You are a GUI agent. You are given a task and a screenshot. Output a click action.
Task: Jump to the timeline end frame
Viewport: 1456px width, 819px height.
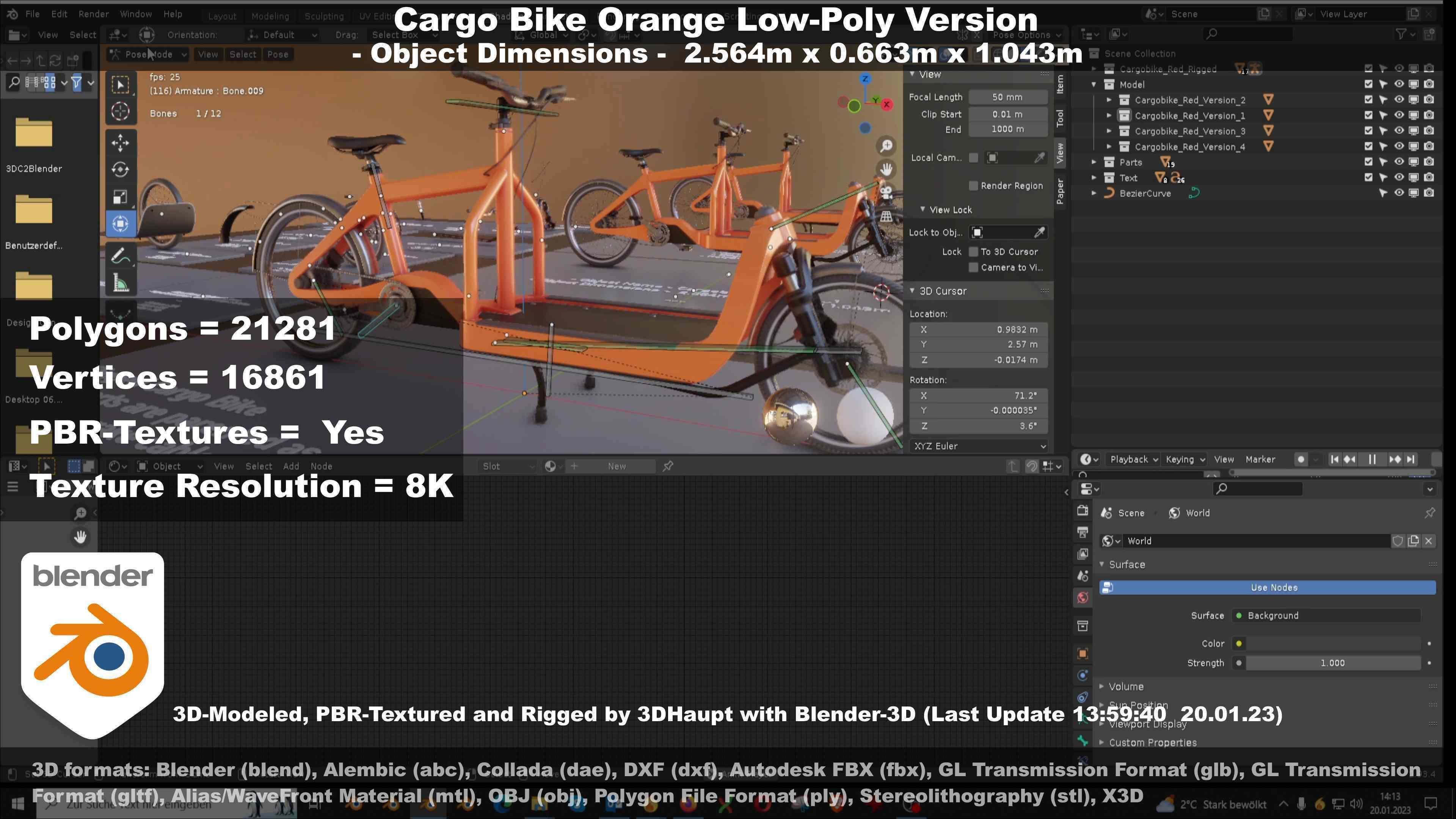tap(1411, 460)
